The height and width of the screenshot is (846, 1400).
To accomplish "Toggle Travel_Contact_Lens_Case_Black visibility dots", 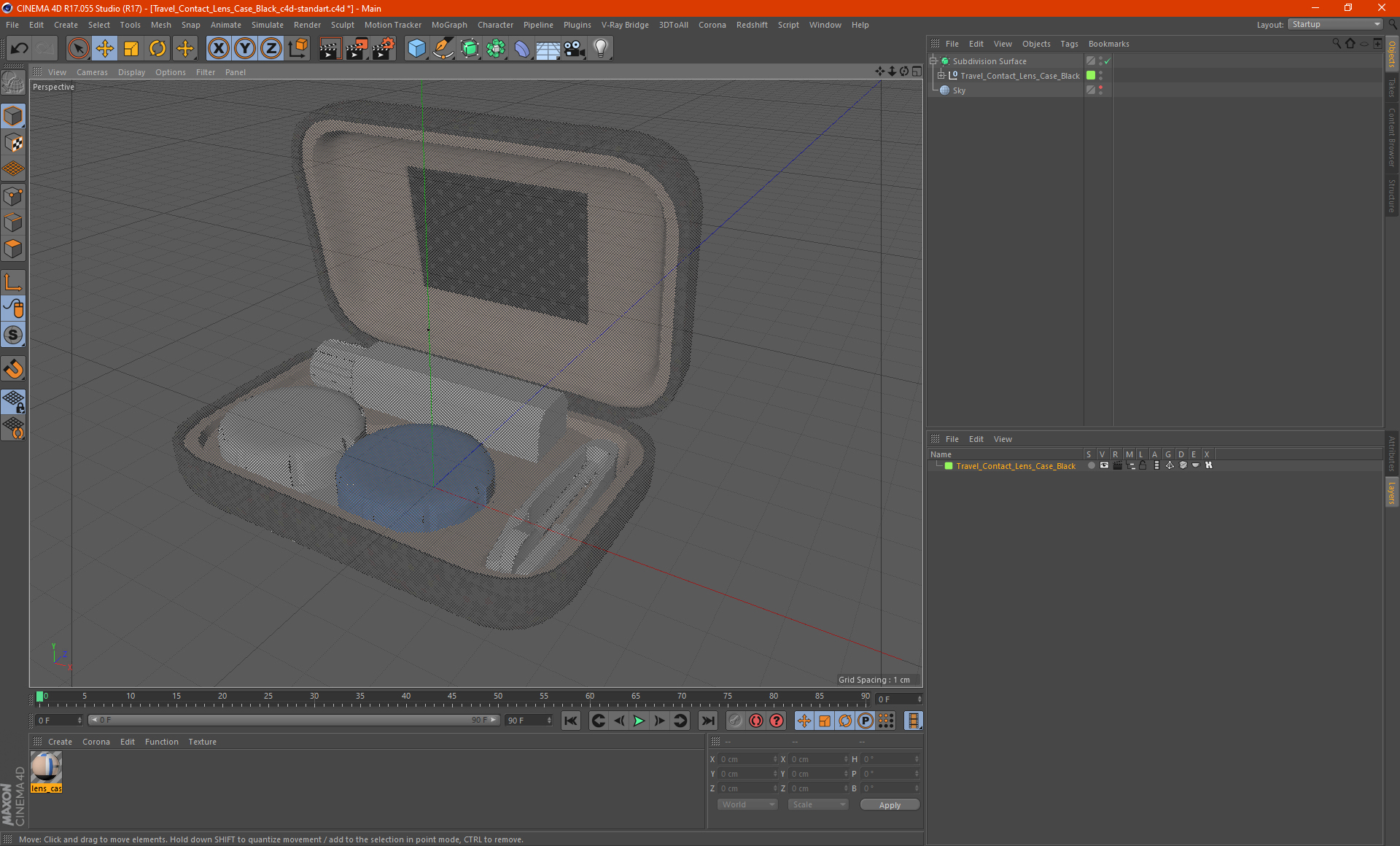I will pyautogui.click(x=1100, y=76).
